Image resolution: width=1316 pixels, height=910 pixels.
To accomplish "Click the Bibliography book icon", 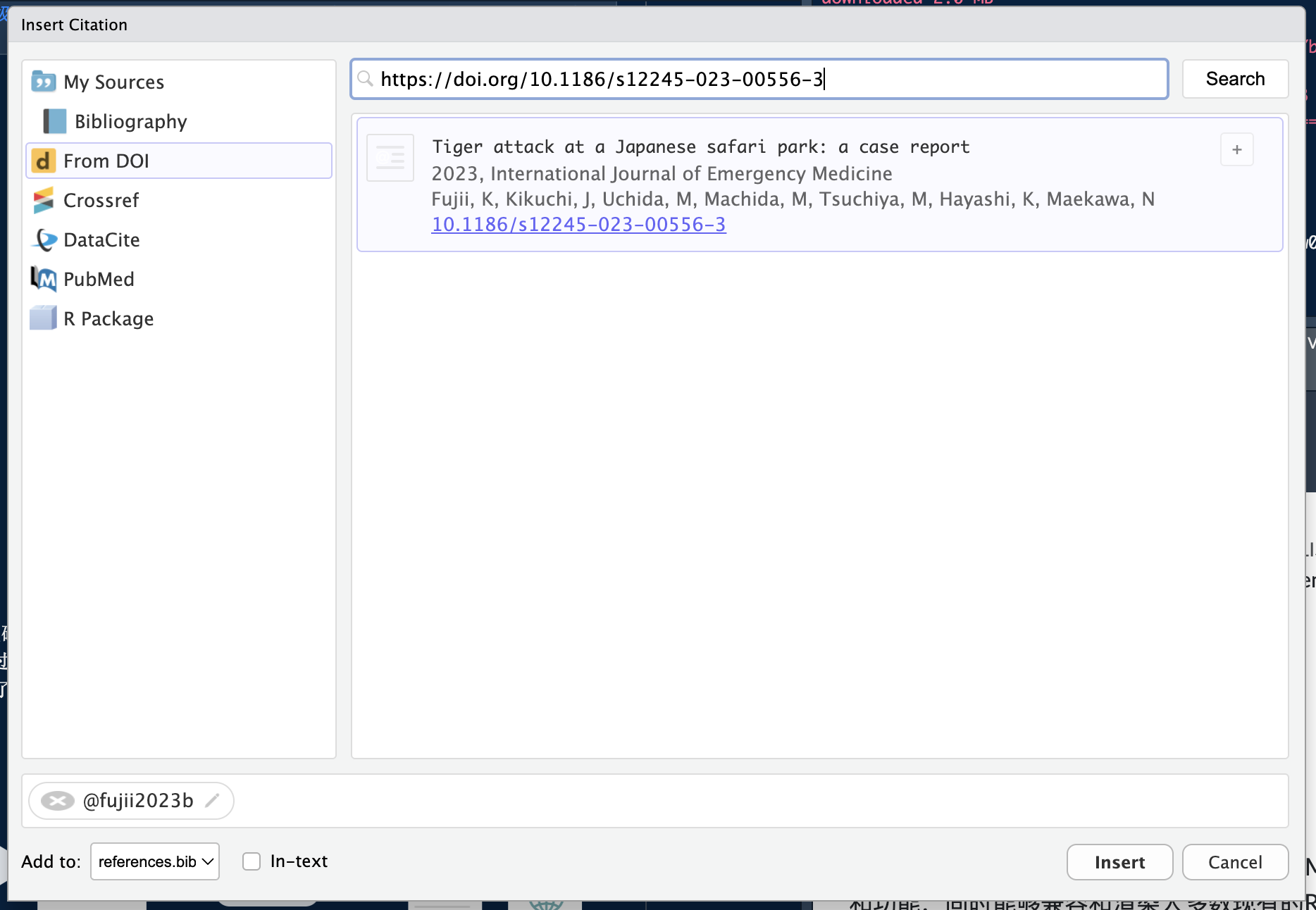I will [x=54, y=121].
